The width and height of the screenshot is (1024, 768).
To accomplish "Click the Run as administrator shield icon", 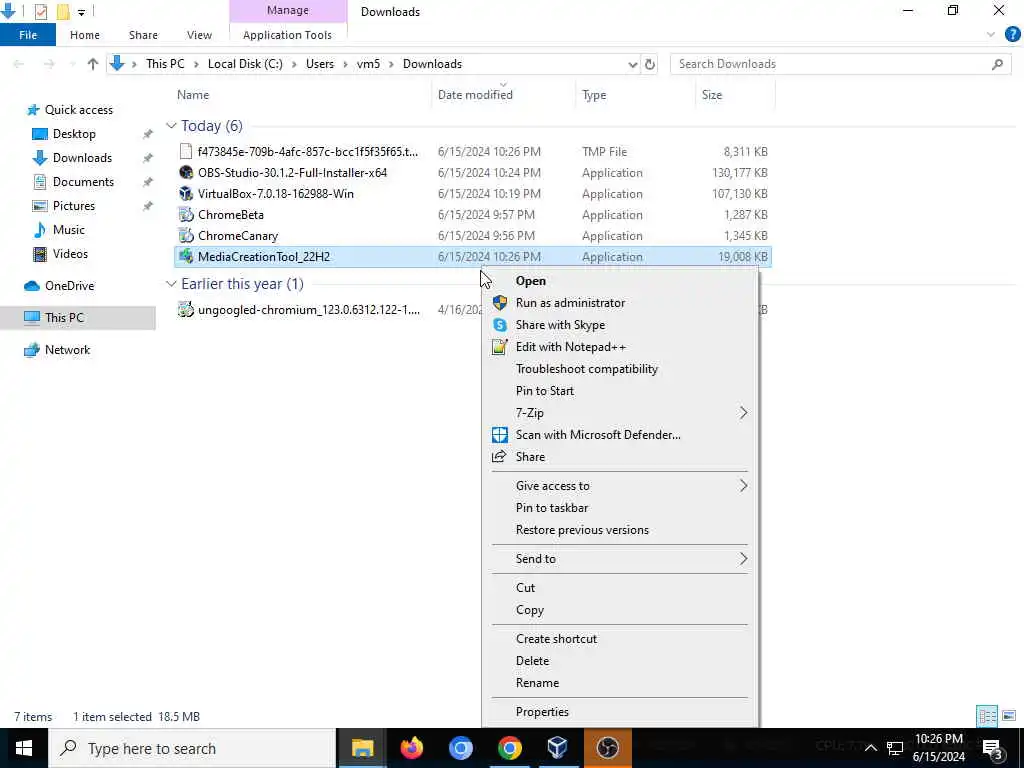I will coord(500,303).
